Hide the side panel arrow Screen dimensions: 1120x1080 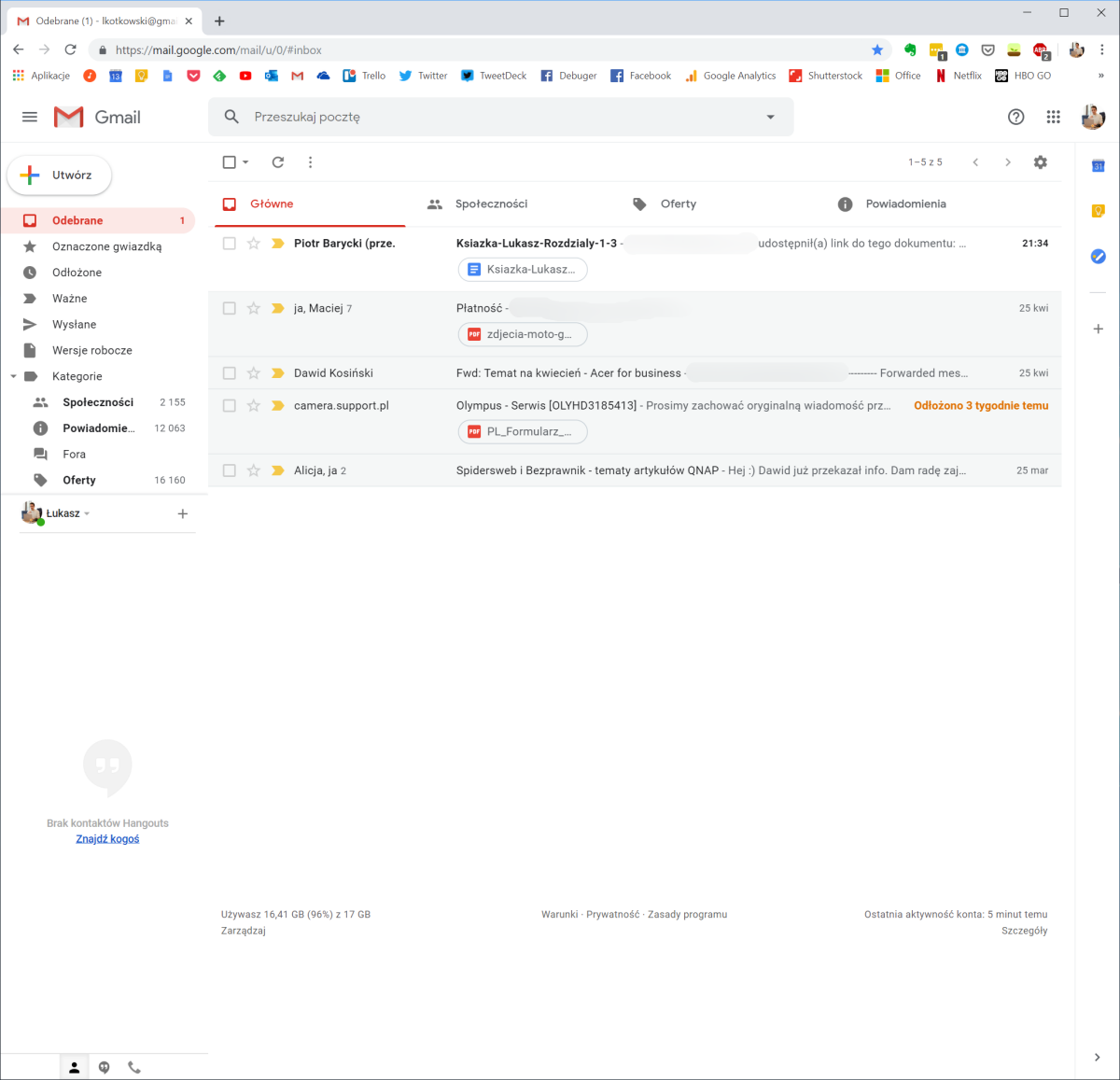pyautogui.click(x=1097, y=1057)
